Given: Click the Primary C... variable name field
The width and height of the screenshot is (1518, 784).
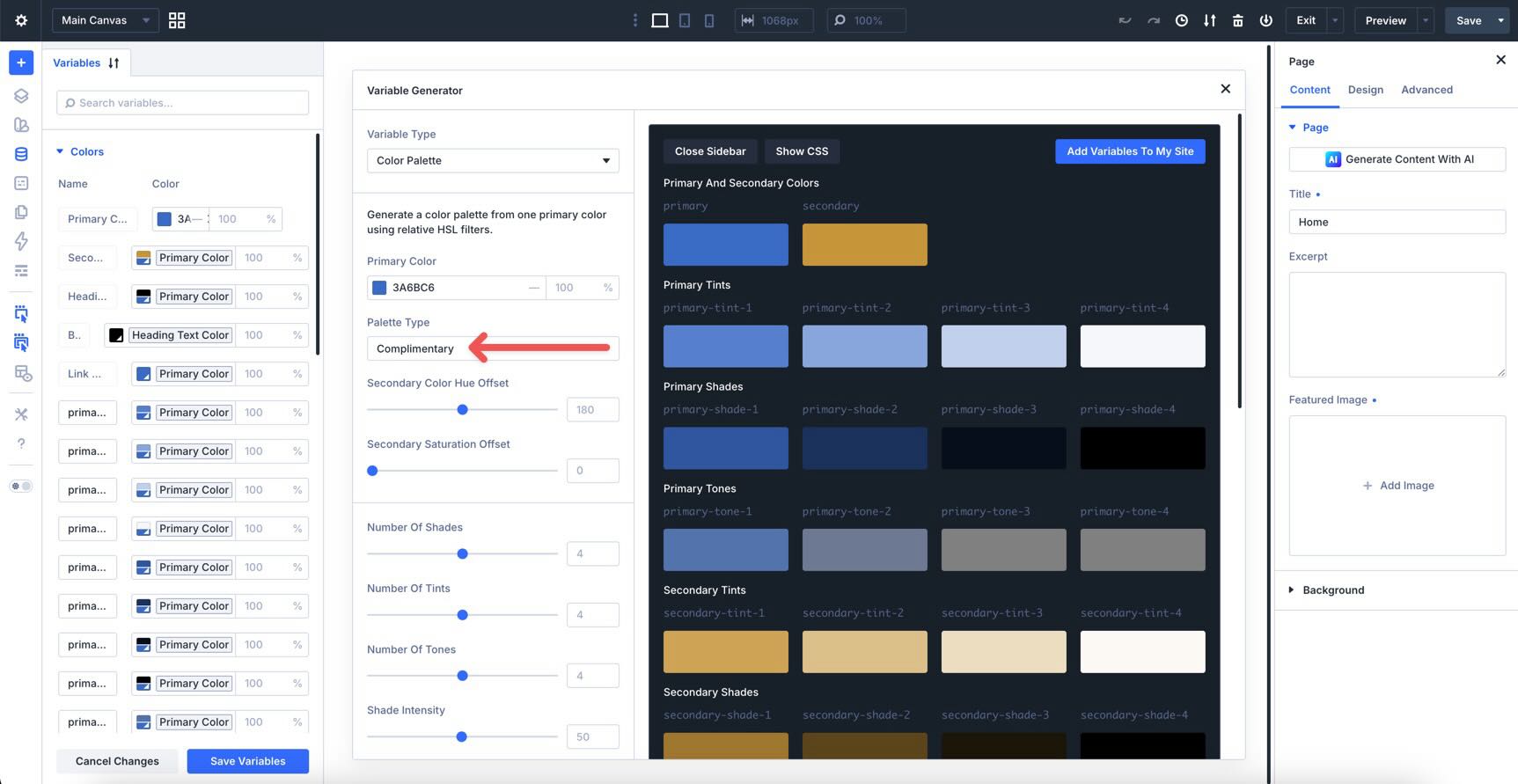Looking at the screenshot, I should [97, 219].
